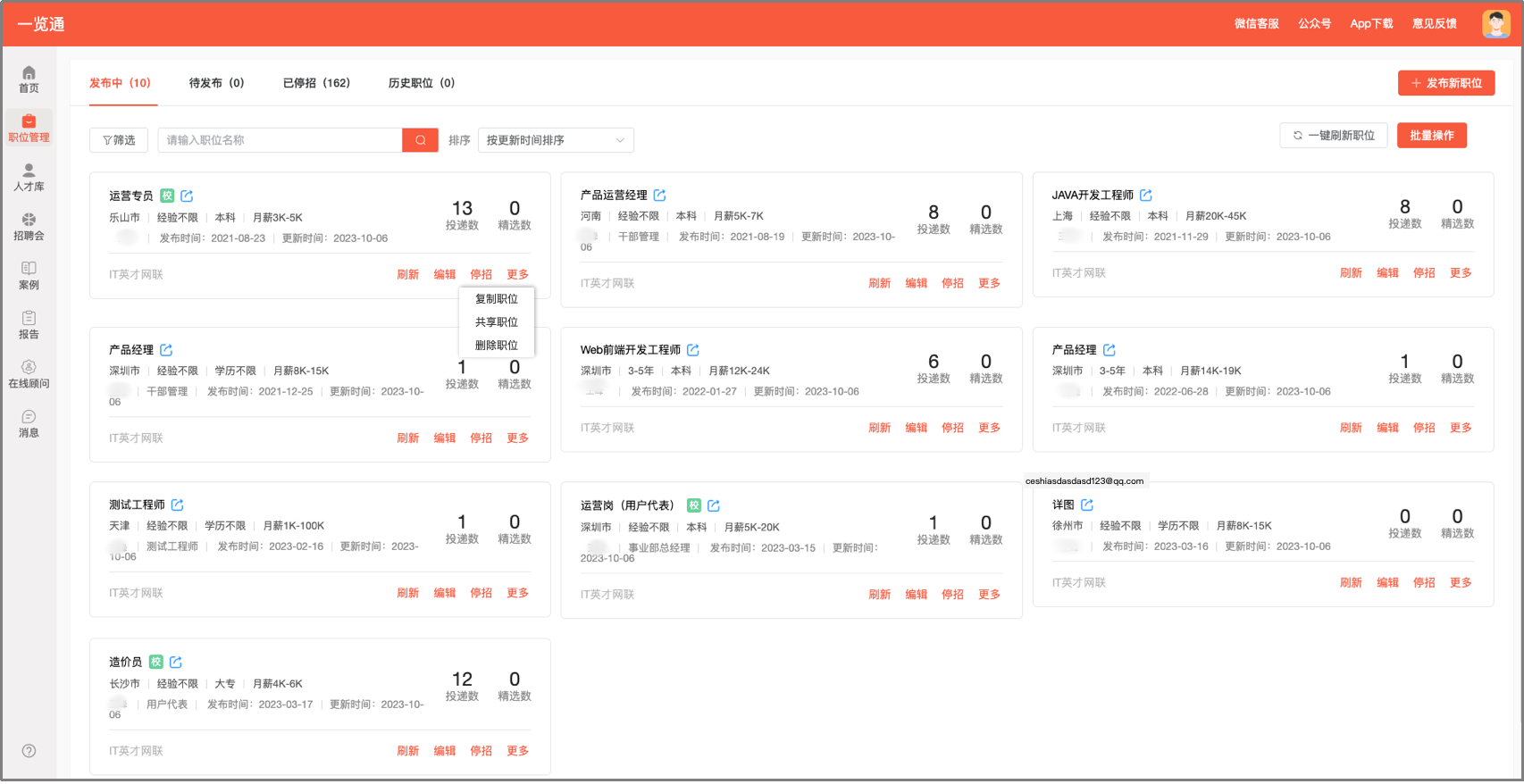Image resolution: width=1524 pixels, height=784 pixels.
Task: Open the 首页 home sidebar icon
Action: coord(29,79)
